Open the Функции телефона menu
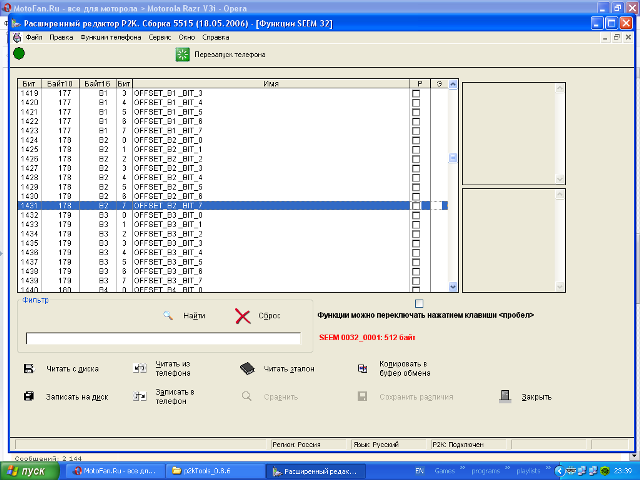Viewport: 640px width, 480px height. click(111, 38)
